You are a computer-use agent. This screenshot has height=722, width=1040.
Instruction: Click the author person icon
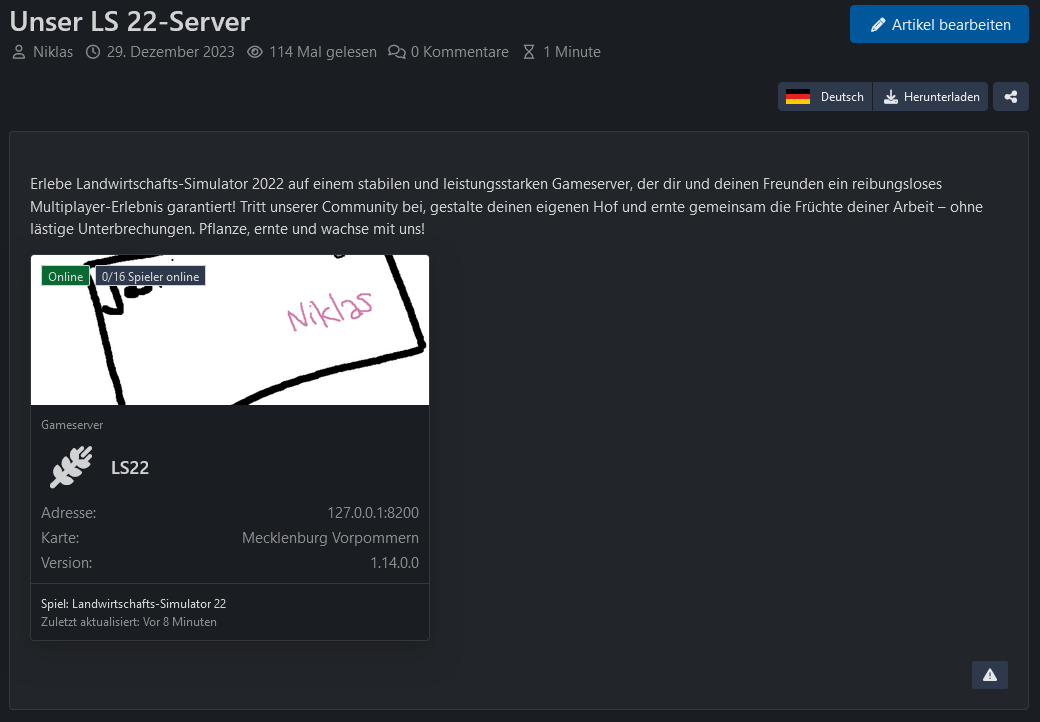click(x=19, y=52)
